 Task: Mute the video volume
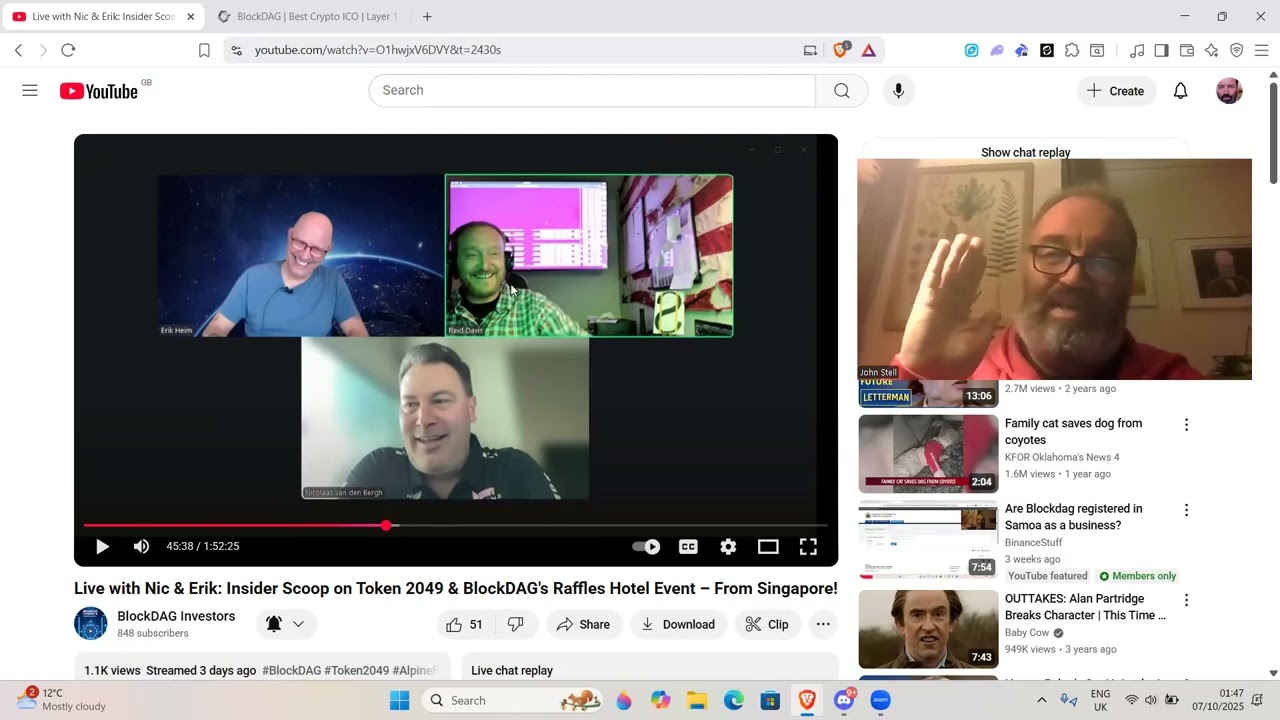(x=142, y=546)
